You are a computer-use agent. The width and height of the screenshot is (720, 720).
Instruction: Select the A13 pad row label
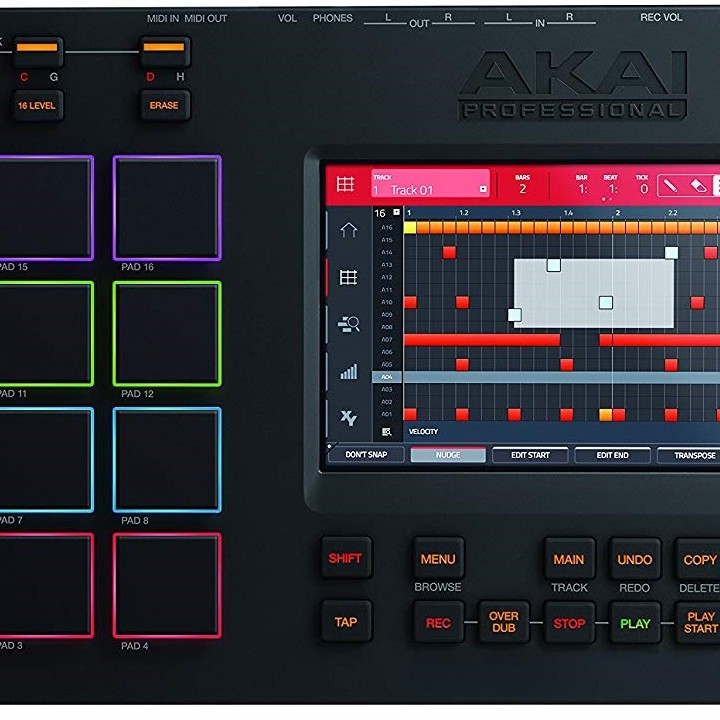(x=387, y=265)
